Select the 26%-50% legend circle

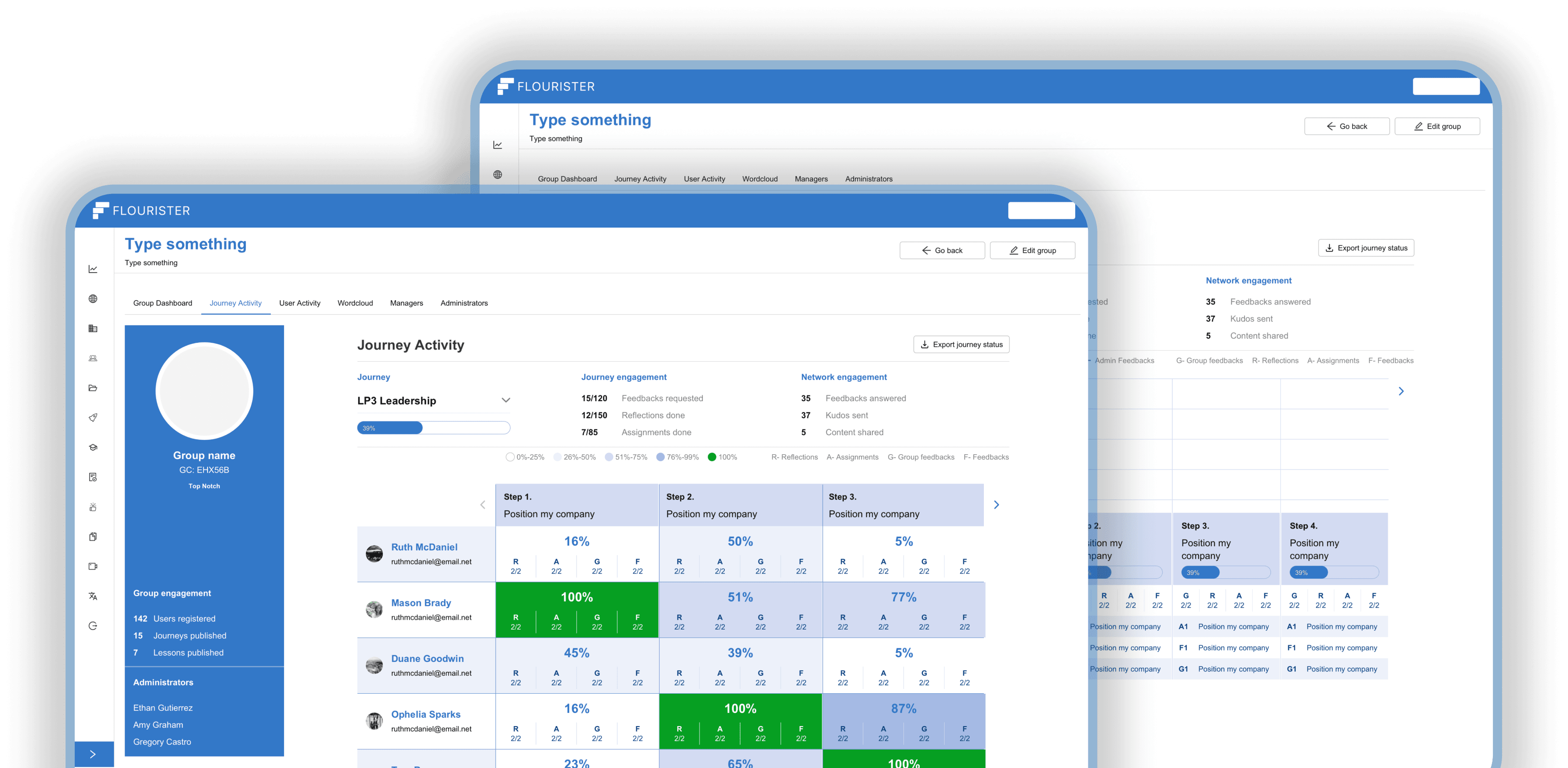[557, 457]
